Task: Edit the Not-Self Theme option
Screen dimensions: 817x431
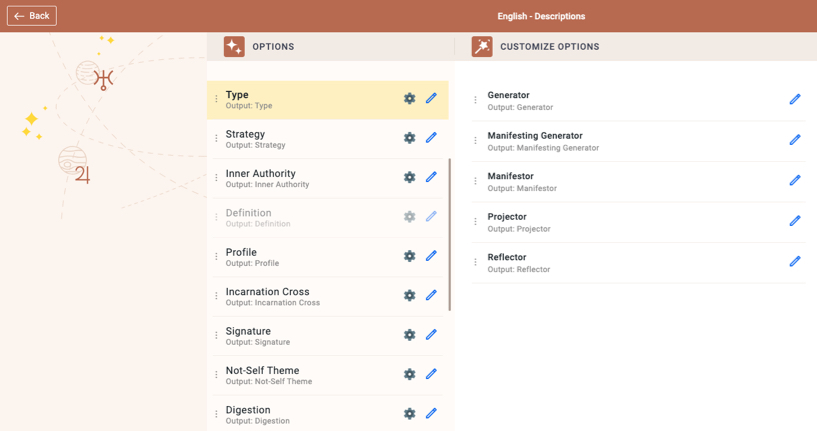Action: [431, 374]
